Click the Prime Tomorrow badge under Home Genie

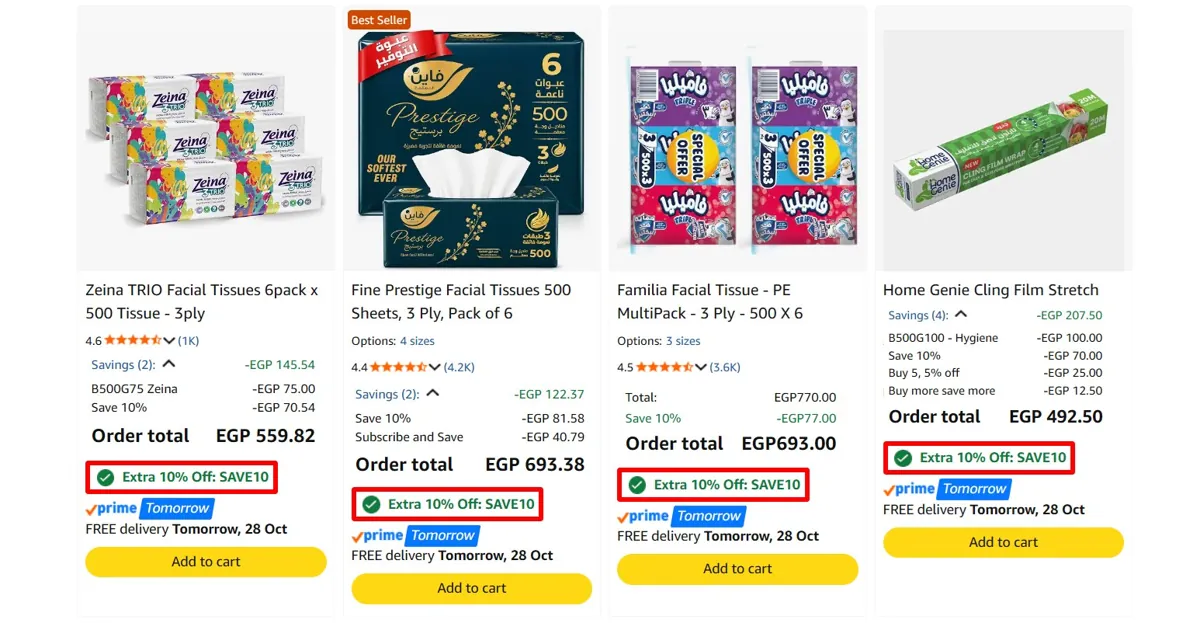[x=946, y=489]
